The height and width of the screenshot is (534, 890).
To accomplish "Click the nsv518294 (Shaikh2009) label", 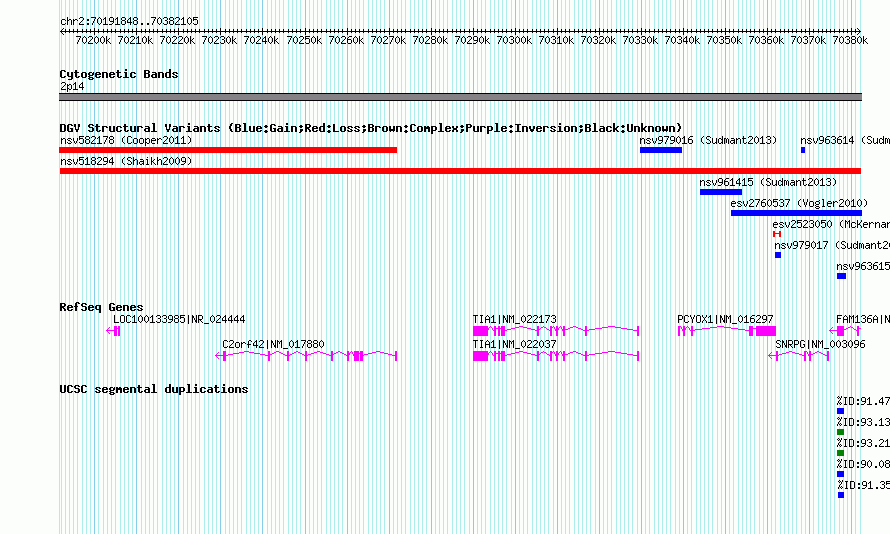I will [126, 161].
